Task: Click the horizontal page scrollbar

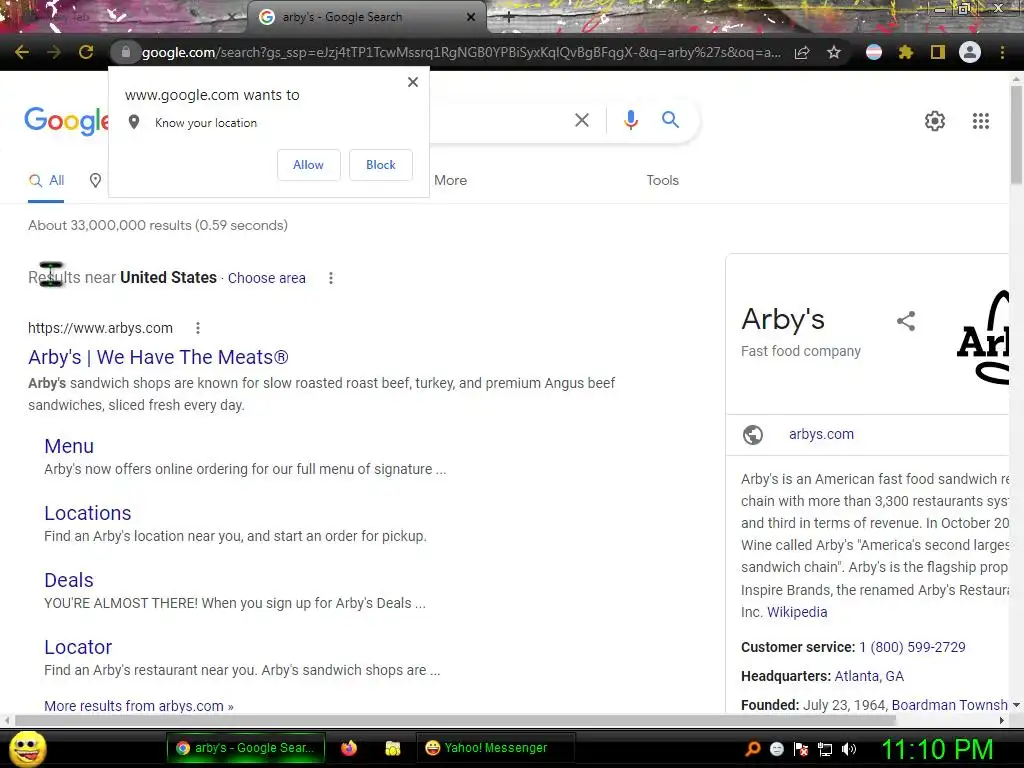Action: coord(455,720)
